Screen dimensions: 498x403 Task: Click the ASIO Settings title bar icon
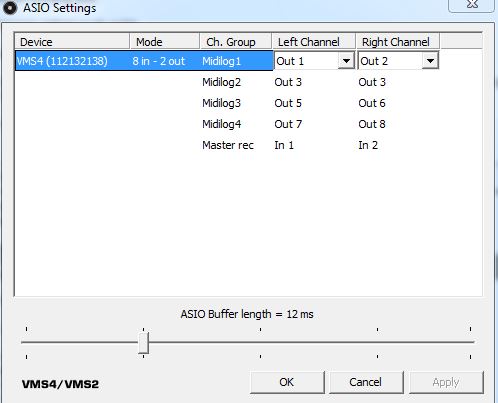9,8
